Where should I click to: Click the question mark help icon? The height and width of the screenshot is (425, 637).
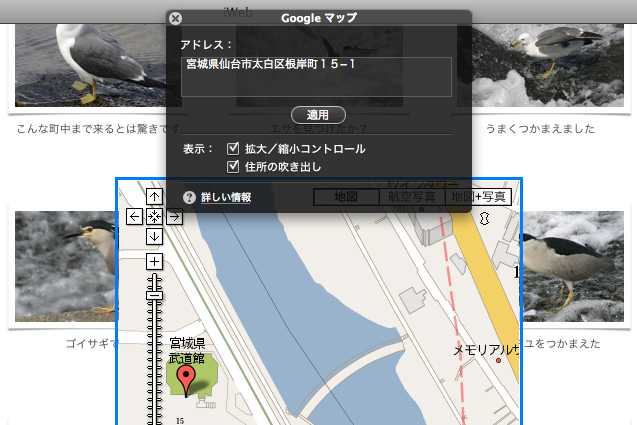pos(189,197)
